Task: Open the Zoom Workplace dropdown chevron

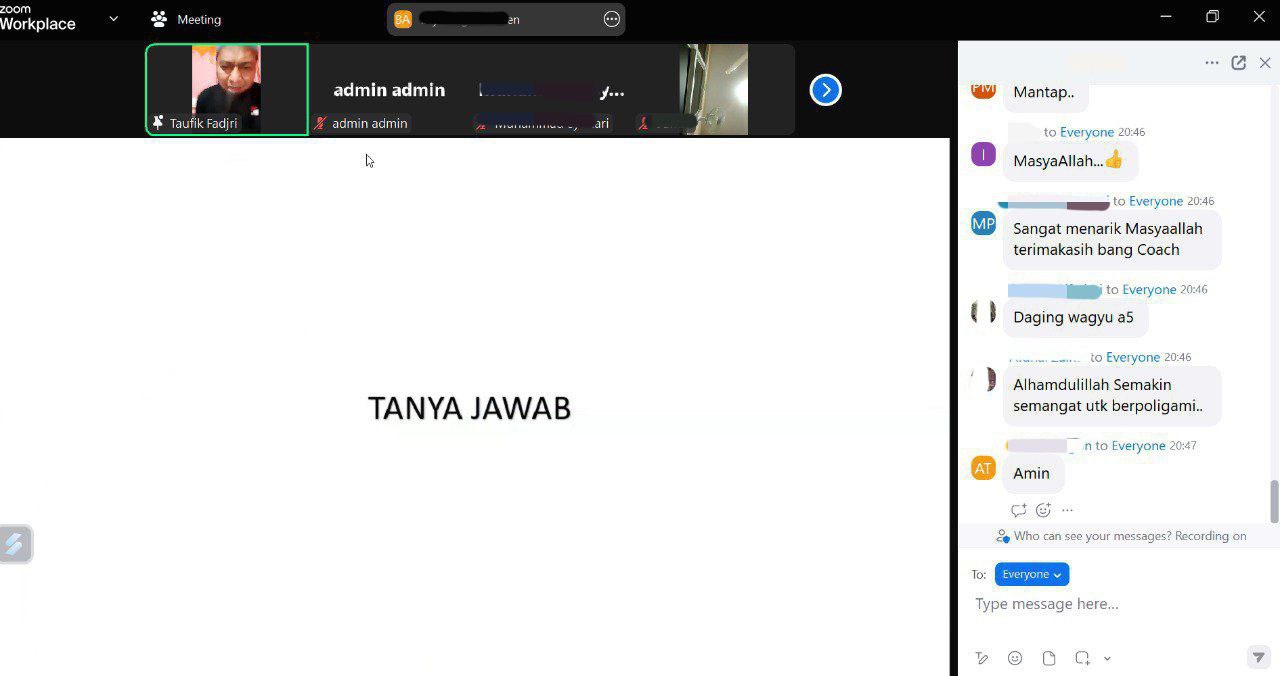Action: [113, 18]
